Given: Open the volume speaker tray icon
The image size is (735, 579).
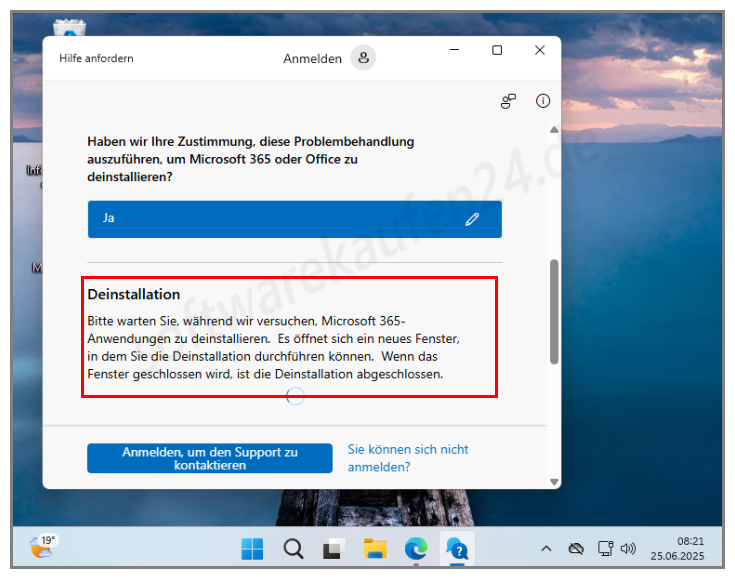Looking at the screenshot, I should (628, 549).
